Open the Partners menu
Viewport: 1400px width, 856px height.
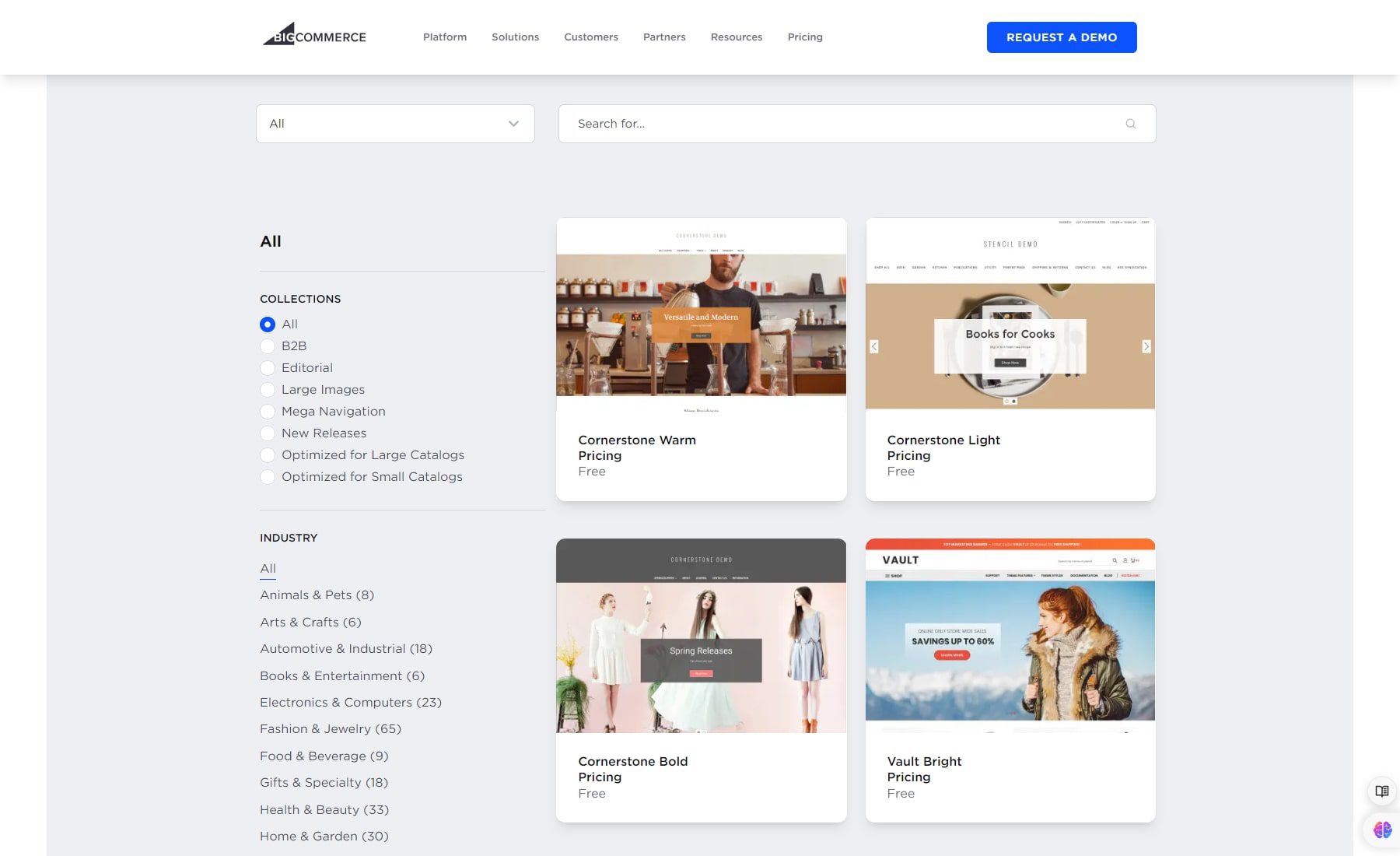(x=663, y=37)
